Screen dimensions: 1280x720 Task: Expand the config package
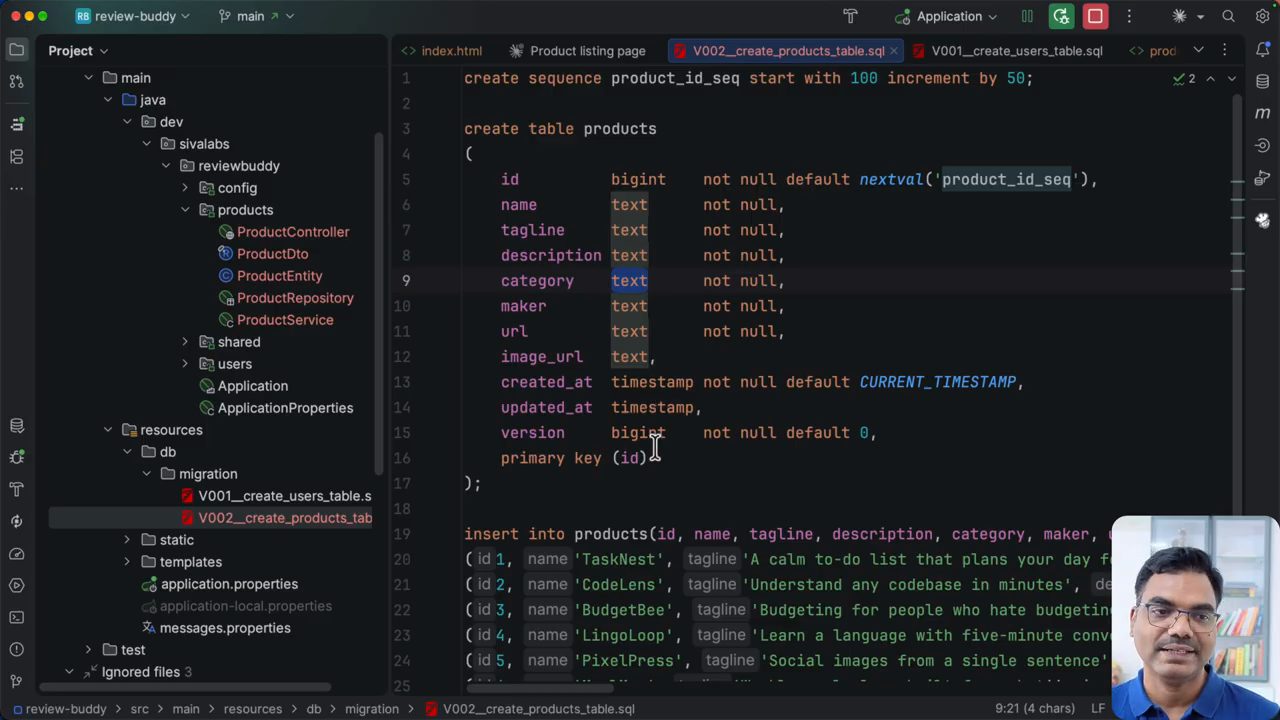185,188
